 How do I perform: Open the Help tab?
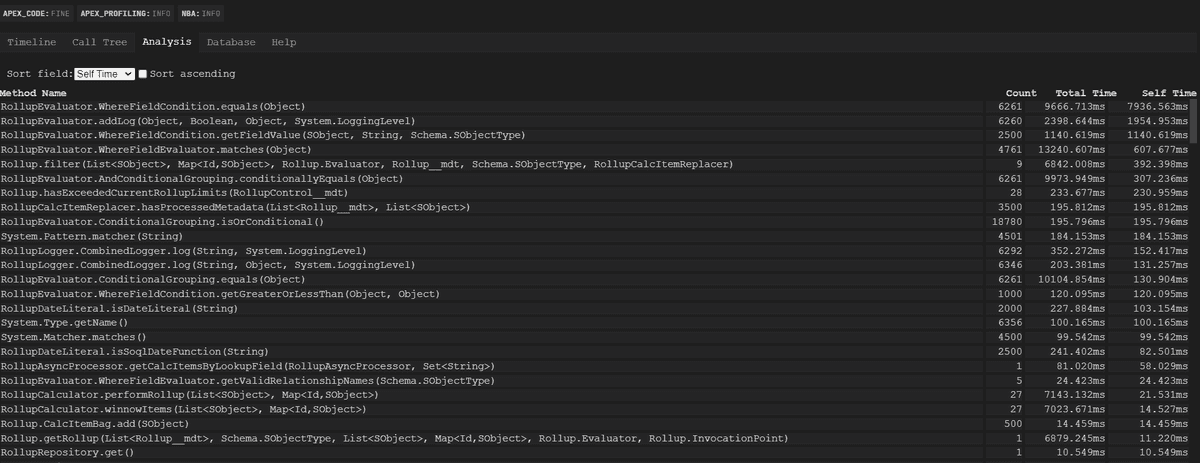(284, 43)
